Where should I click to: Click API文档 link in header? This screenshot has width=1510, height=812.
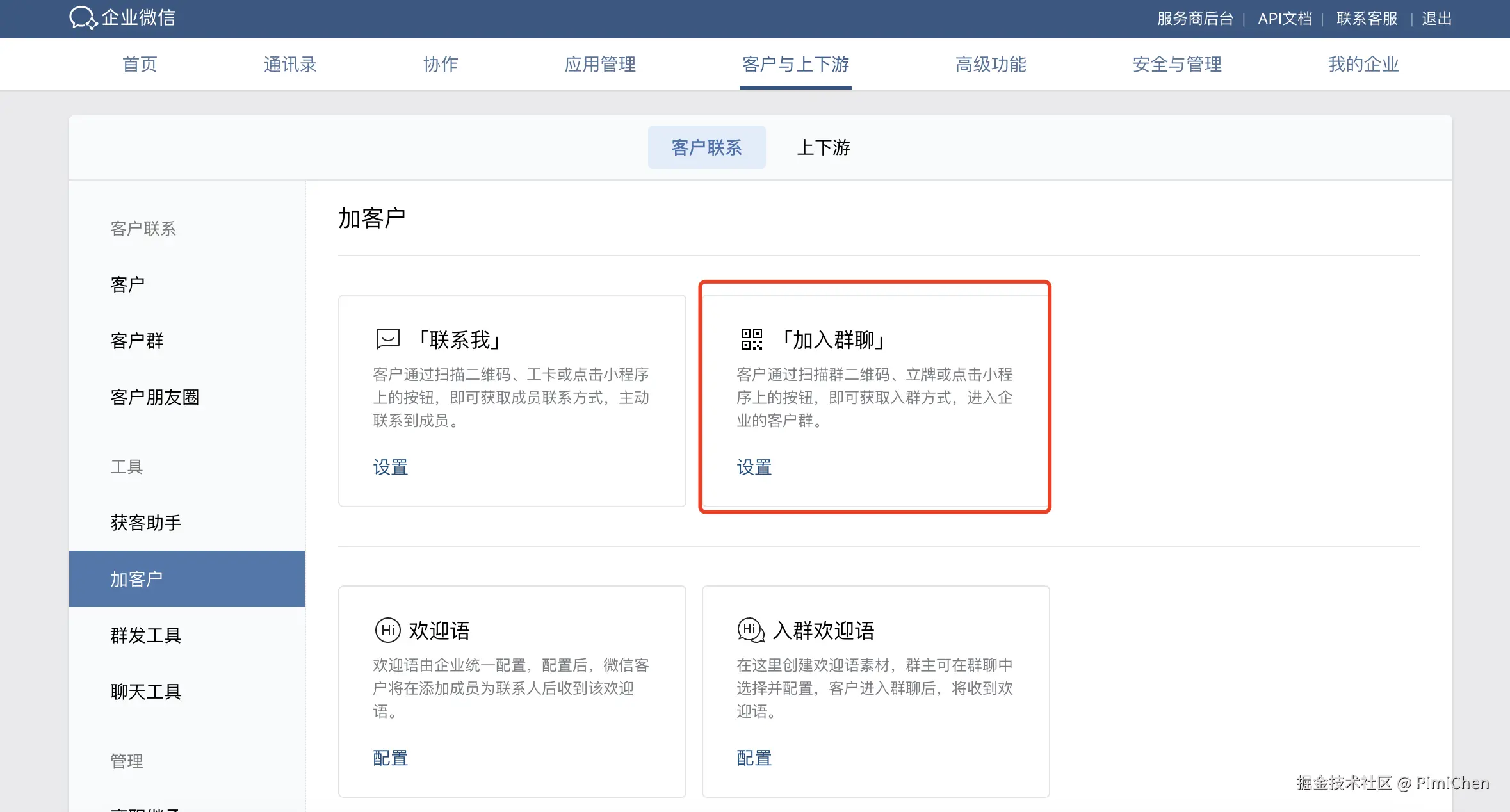[x=1285, y=19]
